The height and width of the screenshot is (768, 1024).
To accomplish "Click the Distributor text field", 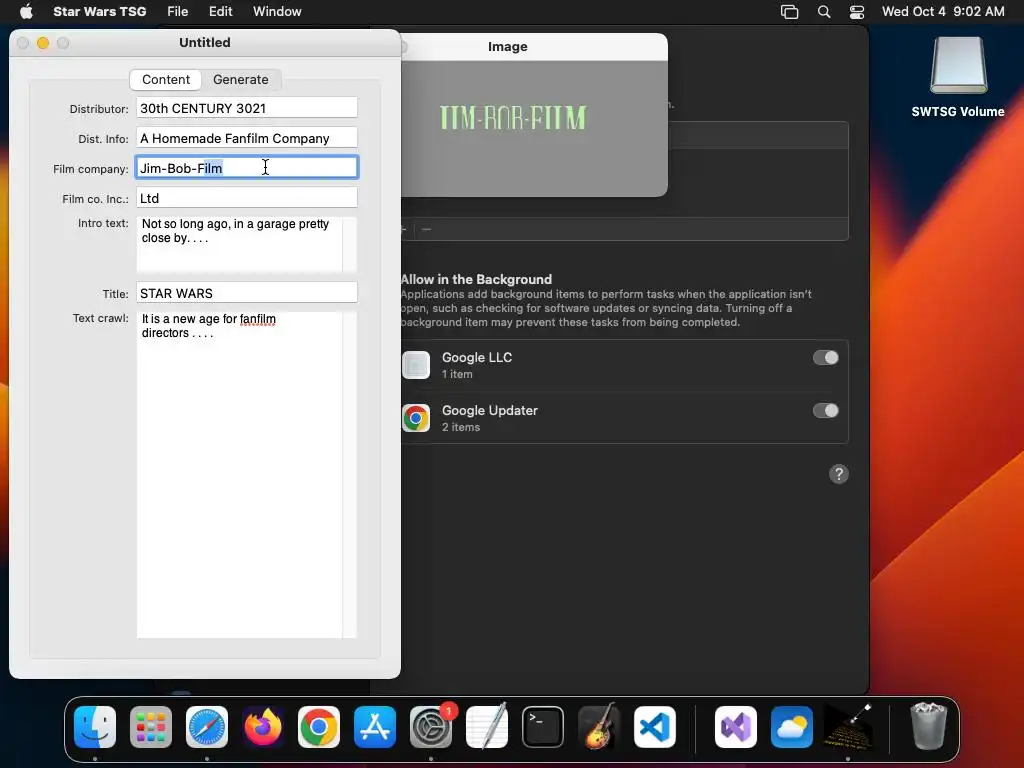I will click(247, 108).
